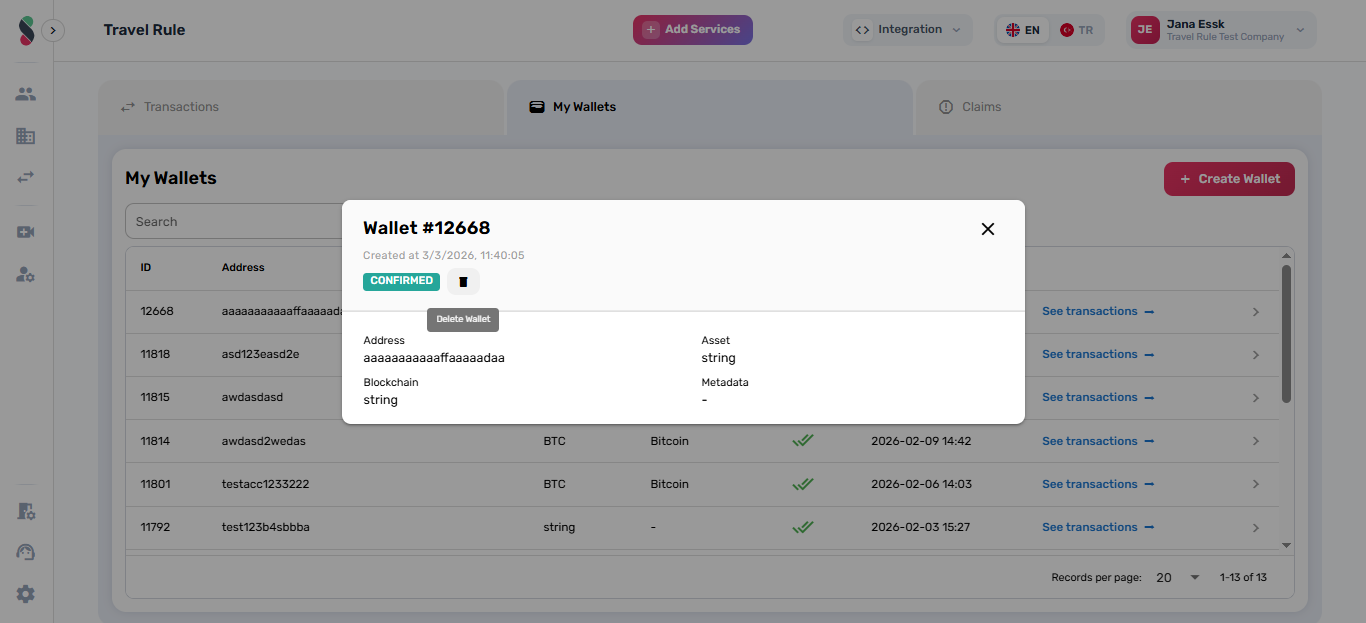
Task: Expand row chevron for wallet 11815
Action: (1256, 398)
